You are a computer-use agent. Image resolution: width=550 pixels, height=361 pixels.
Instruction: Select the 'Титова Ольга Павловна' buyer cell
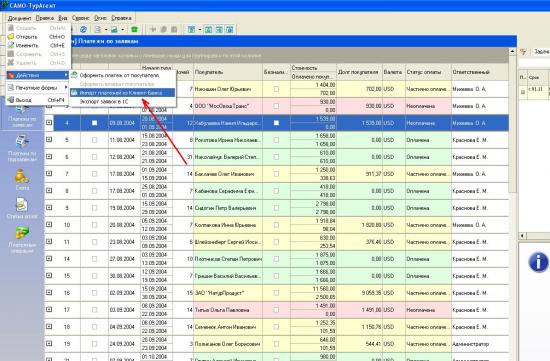pyautogui.click(x=228, y=310)
